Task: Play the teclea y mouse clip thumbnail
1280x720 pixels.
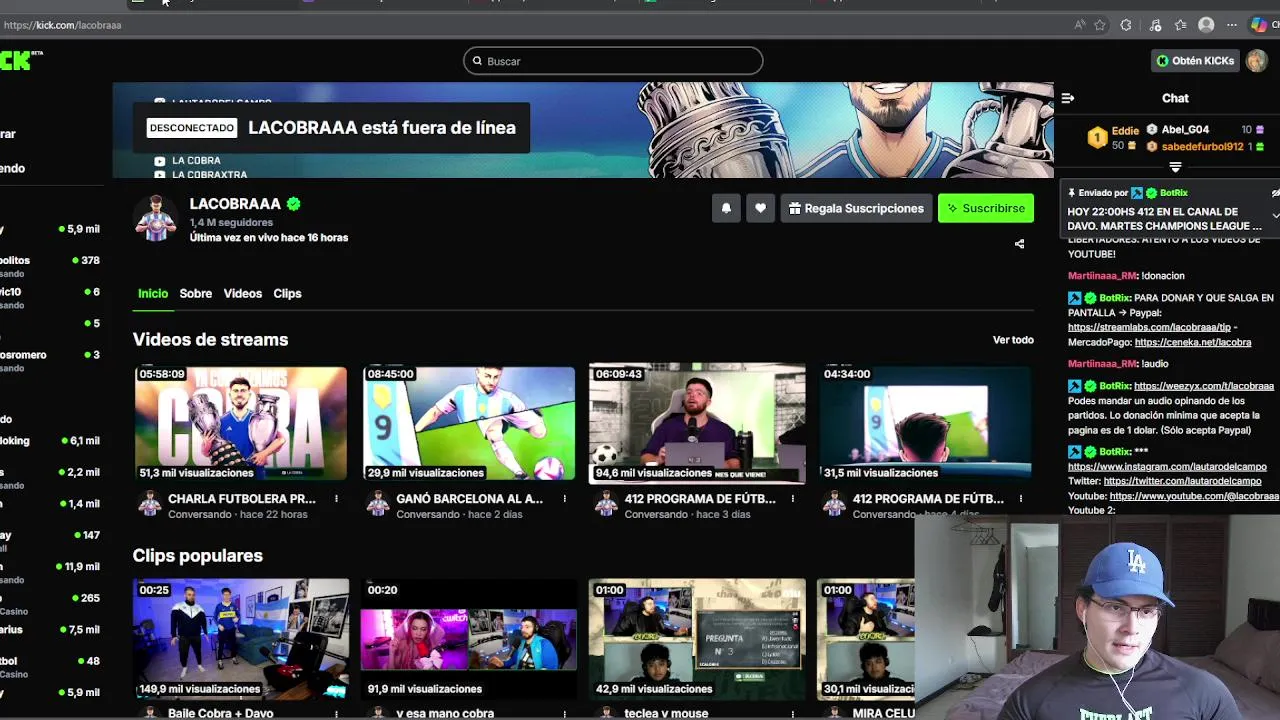Action: [697, 639]
